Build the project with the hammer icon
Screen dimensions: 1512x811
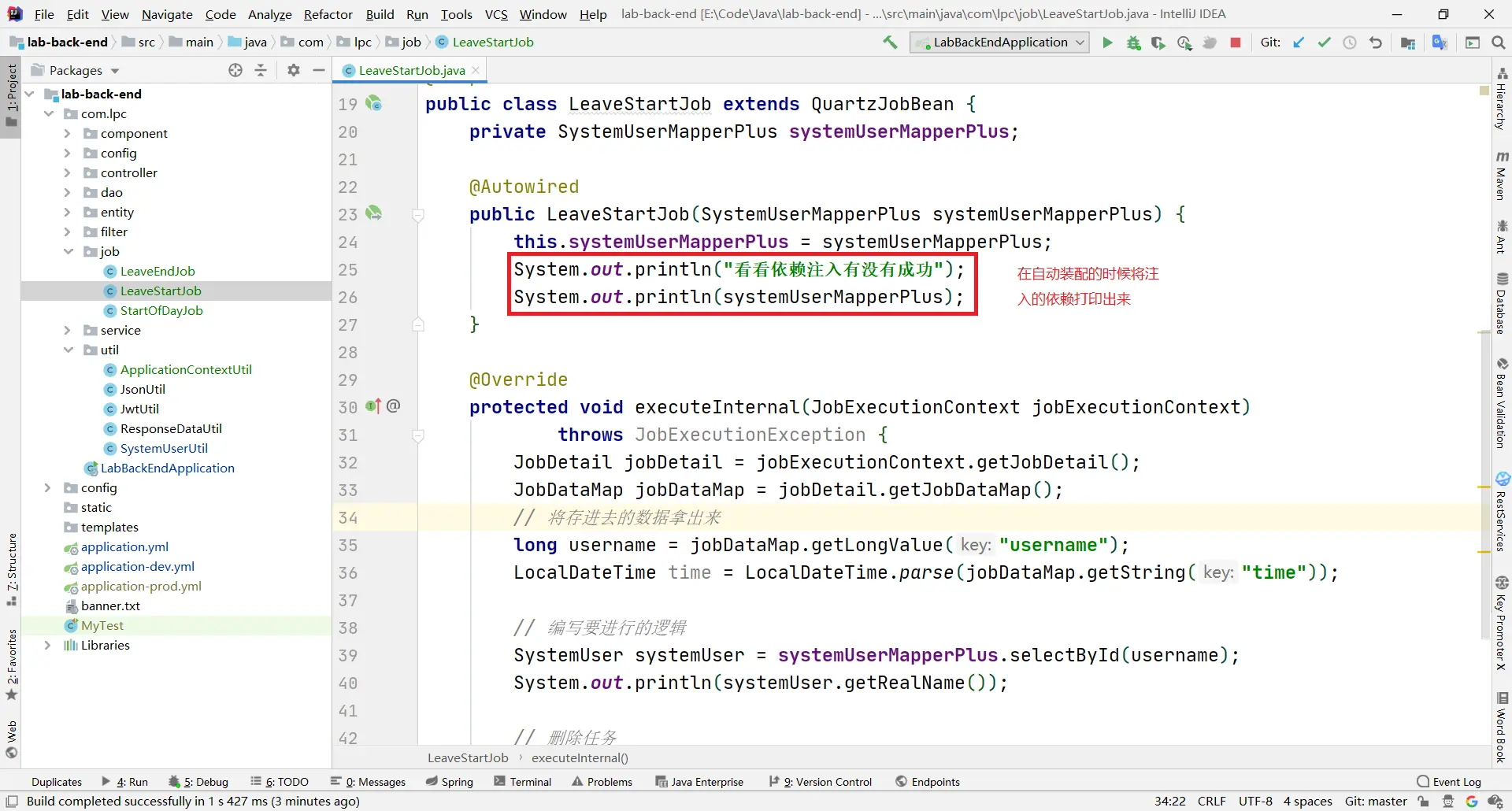click(890, 43)
